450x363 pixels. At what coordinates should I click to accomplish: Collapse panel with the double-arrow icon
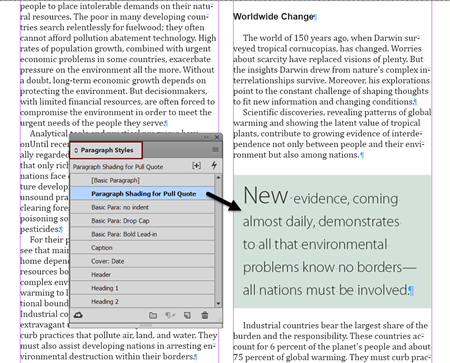pos(206,137)
